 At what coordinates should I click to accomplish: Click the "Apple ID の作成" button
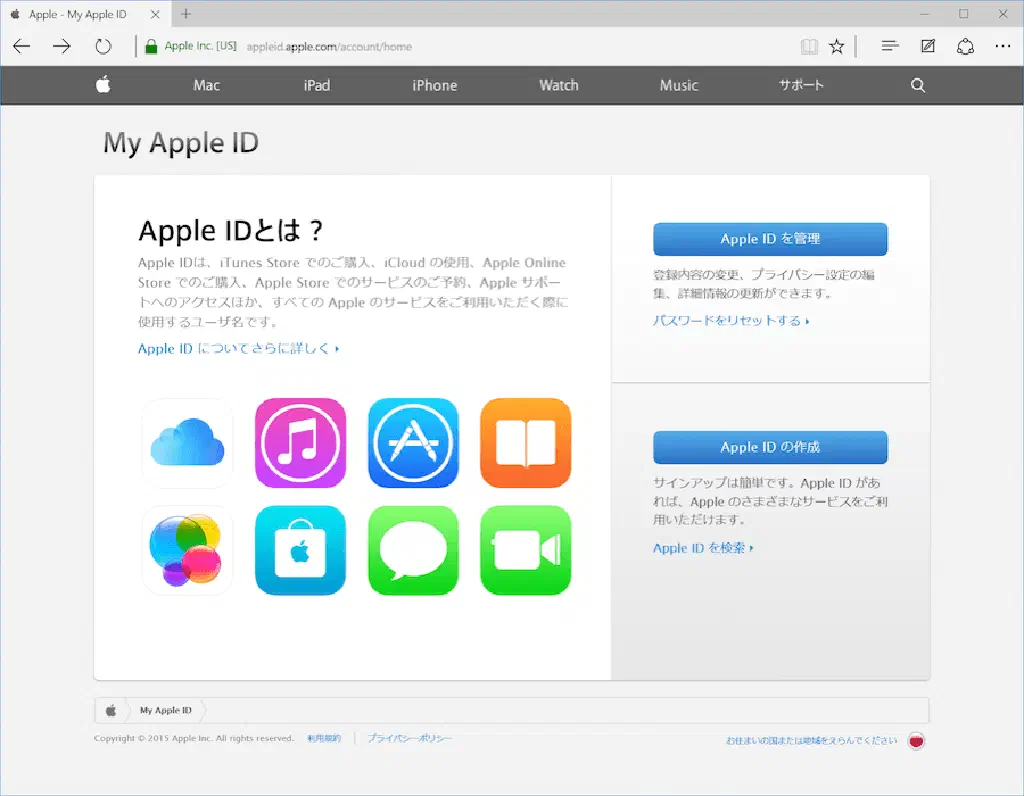coord(770,447)
